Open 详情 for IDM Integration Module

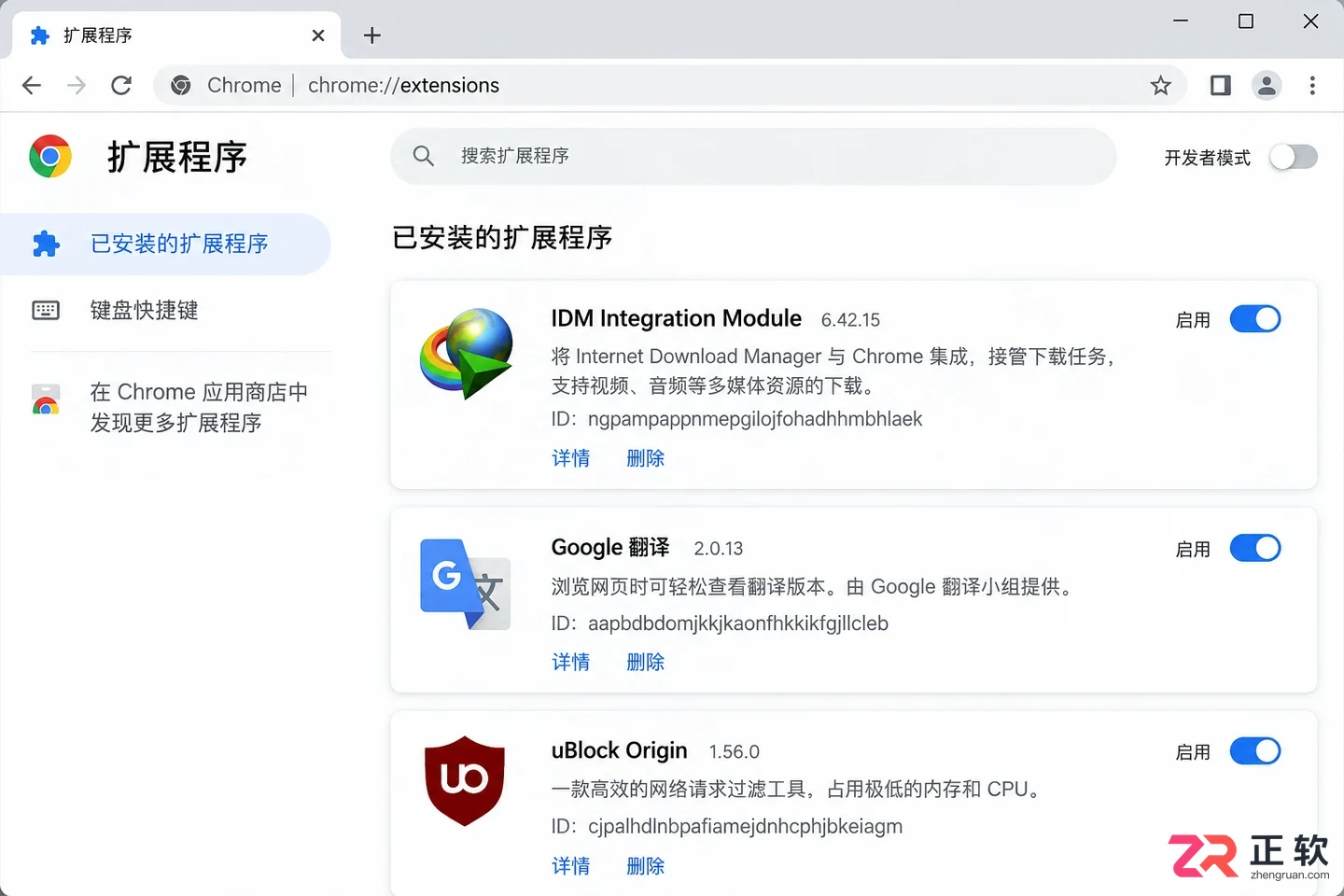[571, 458]
